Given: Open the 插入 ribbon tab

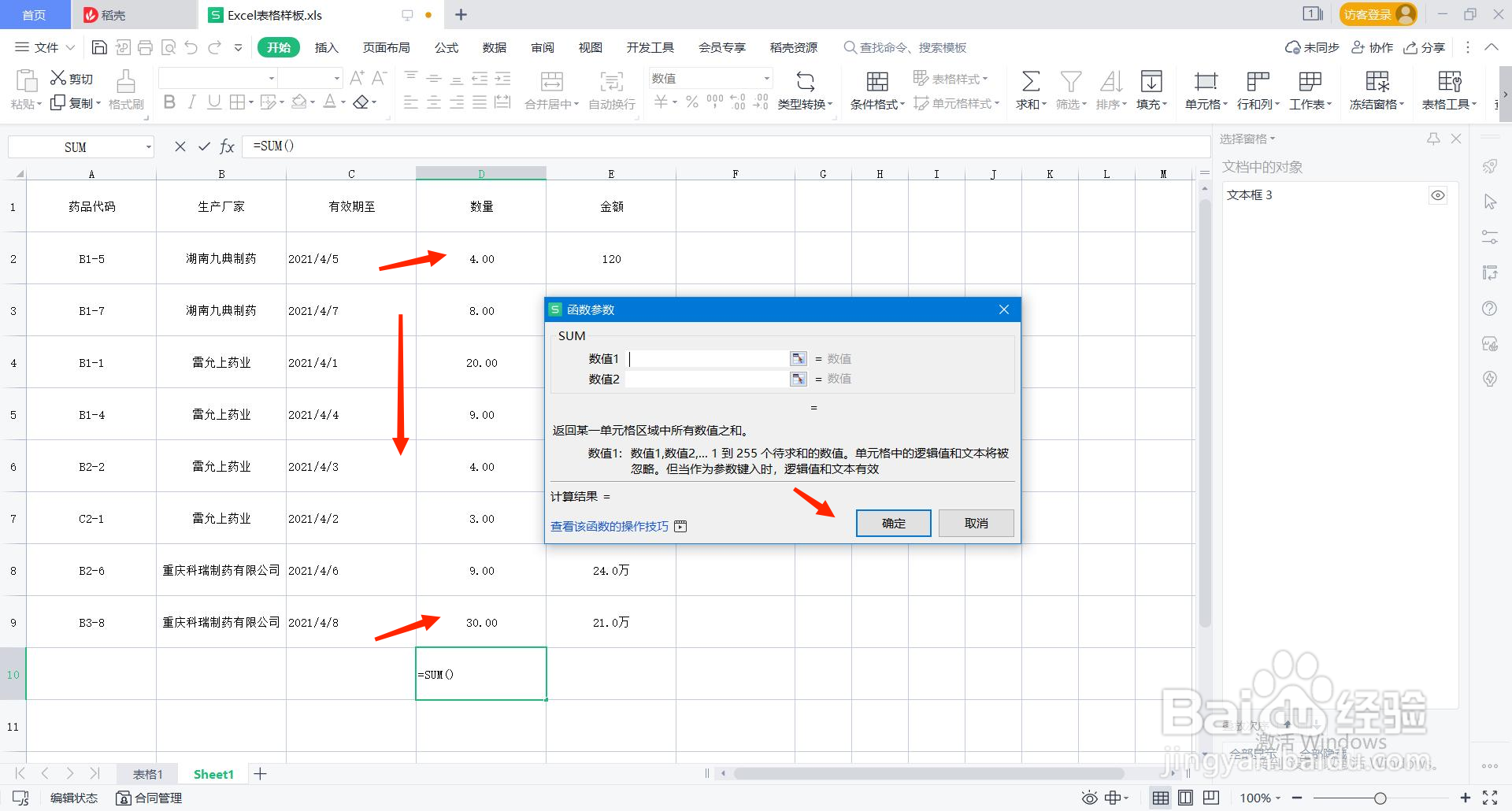Looking at the screenshot, I should [x=326, y=47].
